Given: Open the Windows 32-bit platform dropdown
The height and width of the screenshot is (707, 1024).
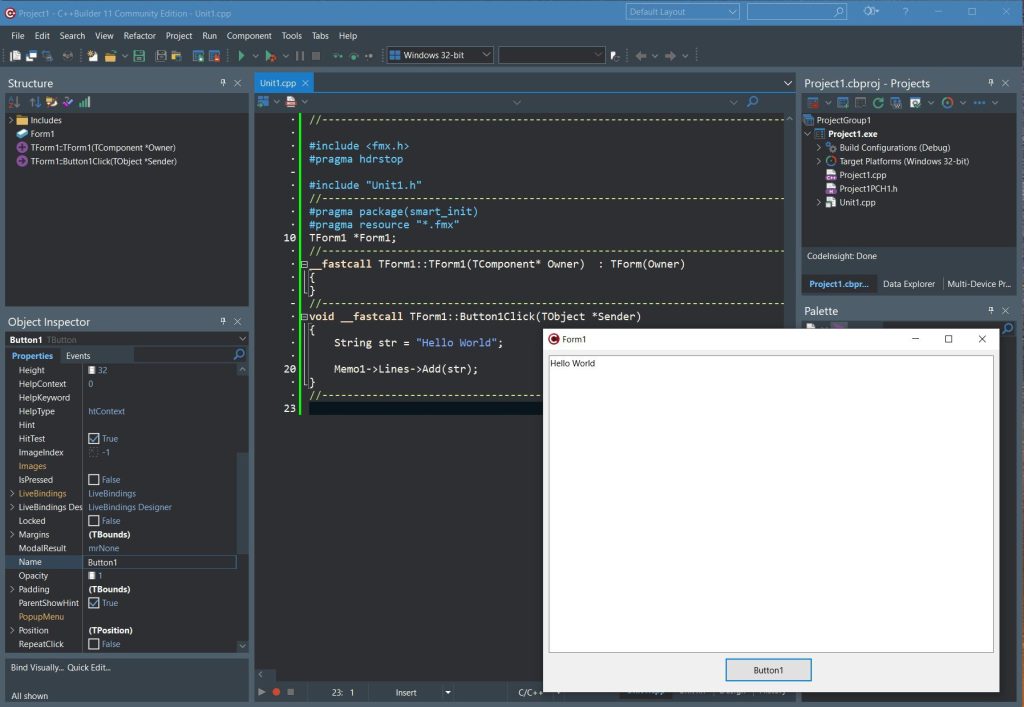Looking at the screenshot, I should (486, 55).
